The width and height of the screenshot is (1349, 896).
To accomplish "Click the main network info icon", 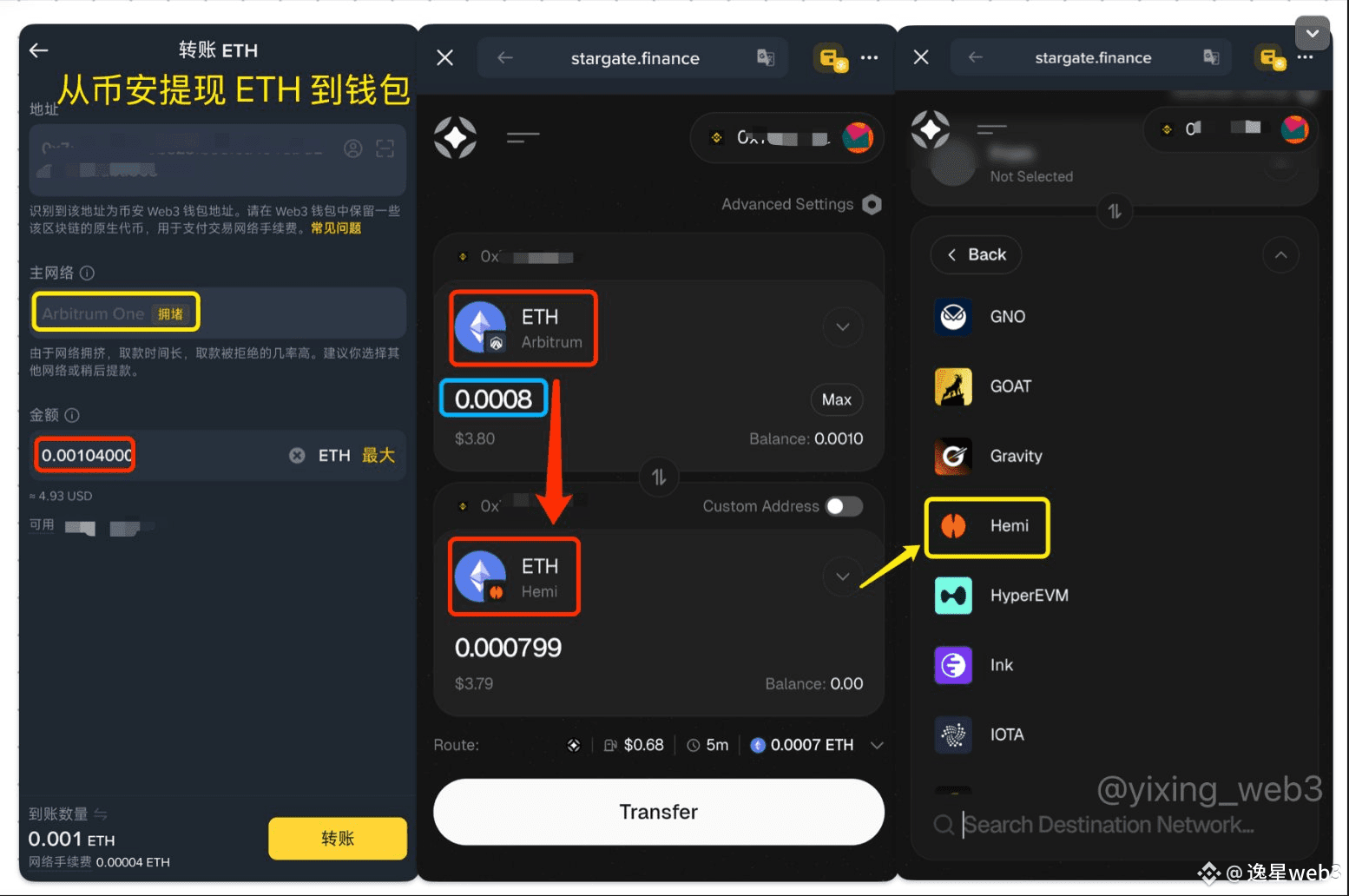I will pyautogui.click(x=87, y=273).
